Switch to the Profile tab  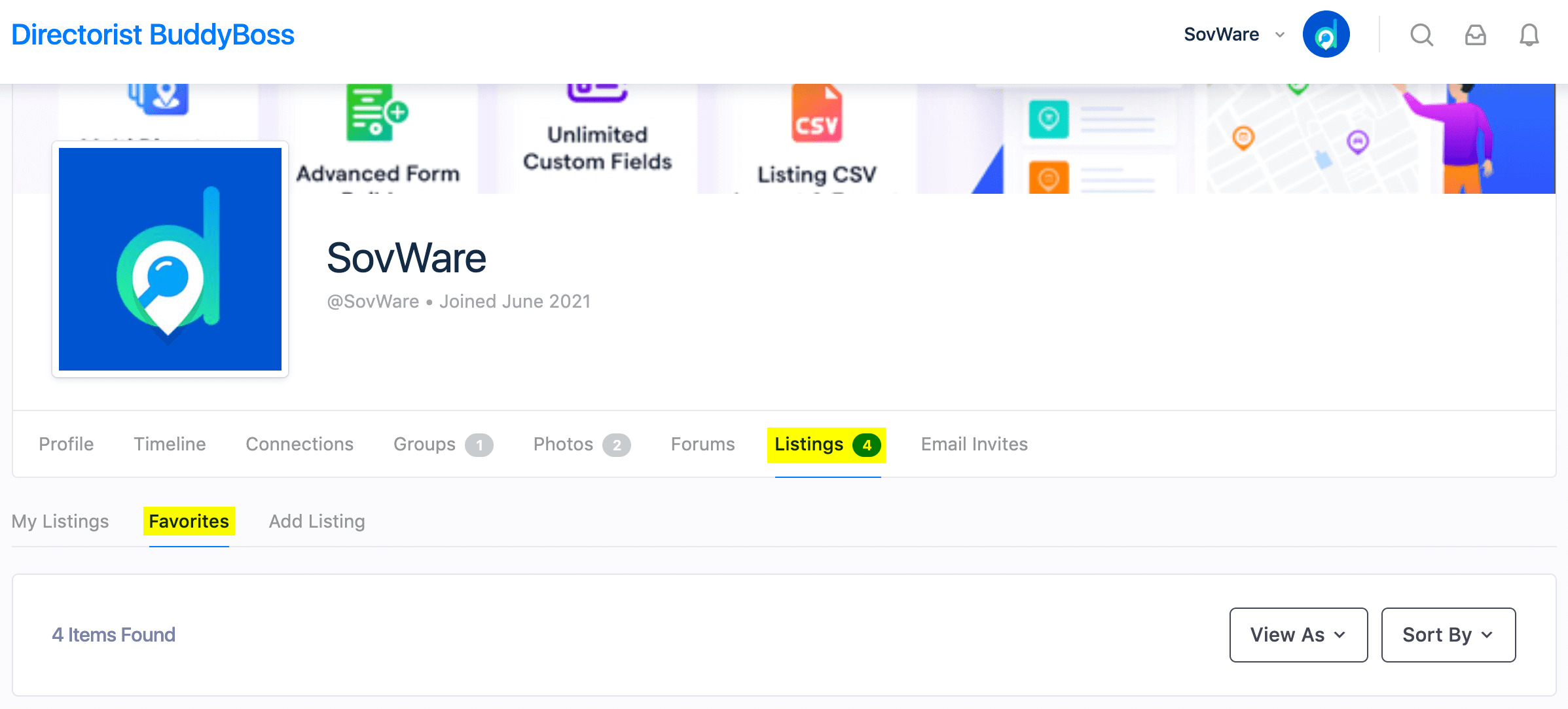(66, 444)
